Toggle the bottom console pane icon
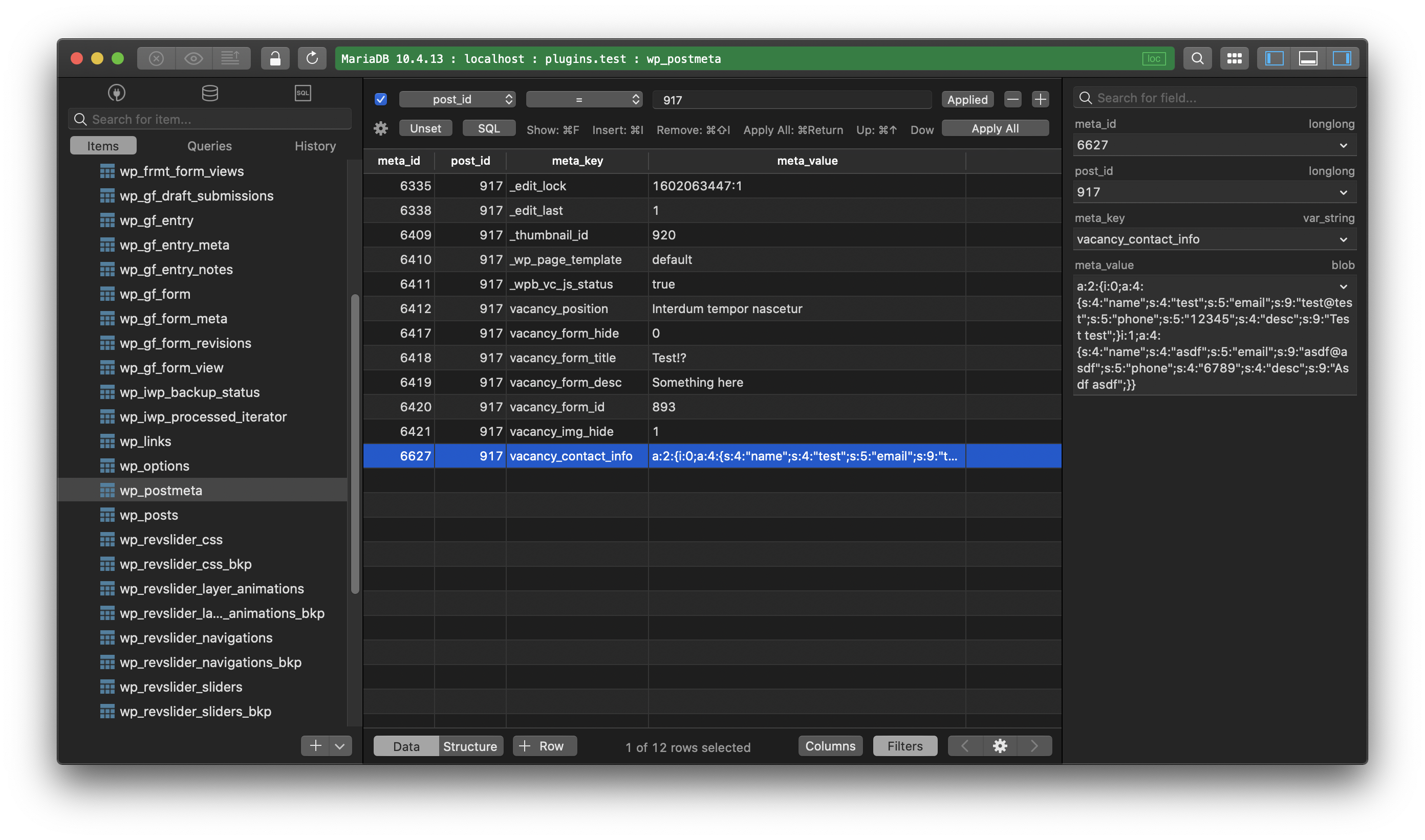 (x=1308, y=58)
